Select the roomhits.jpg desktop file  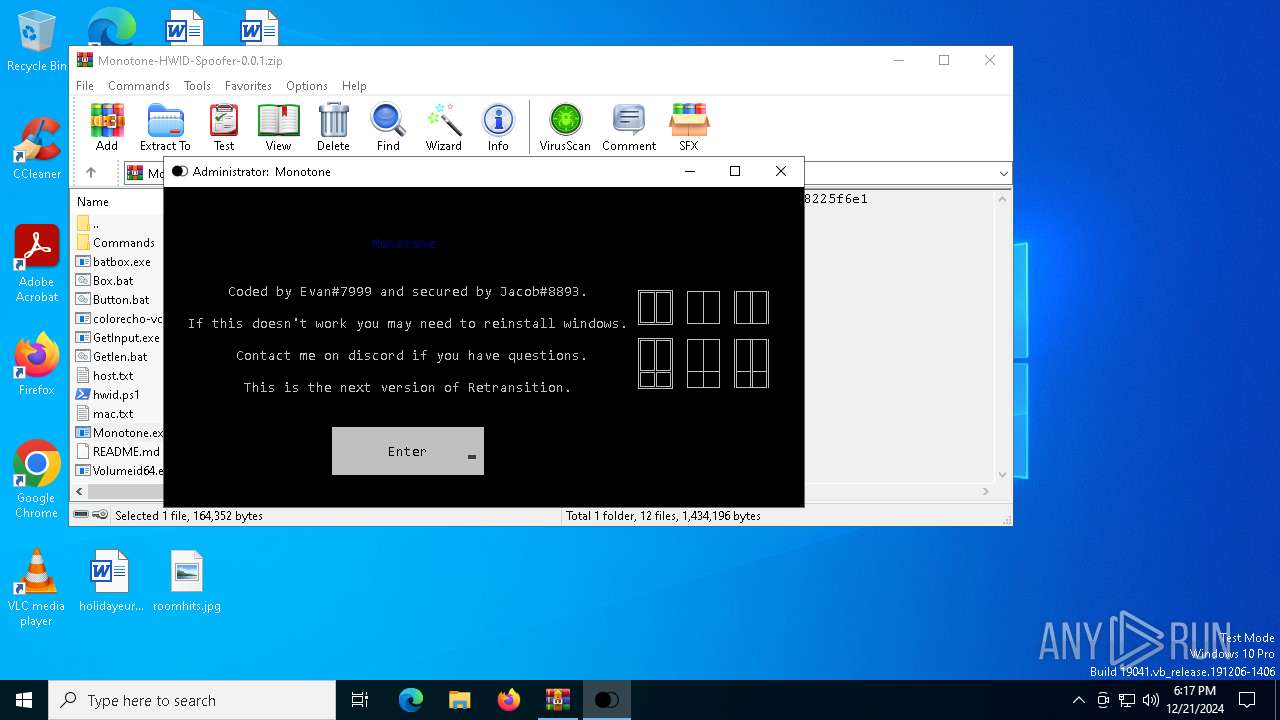click(187, 580)
